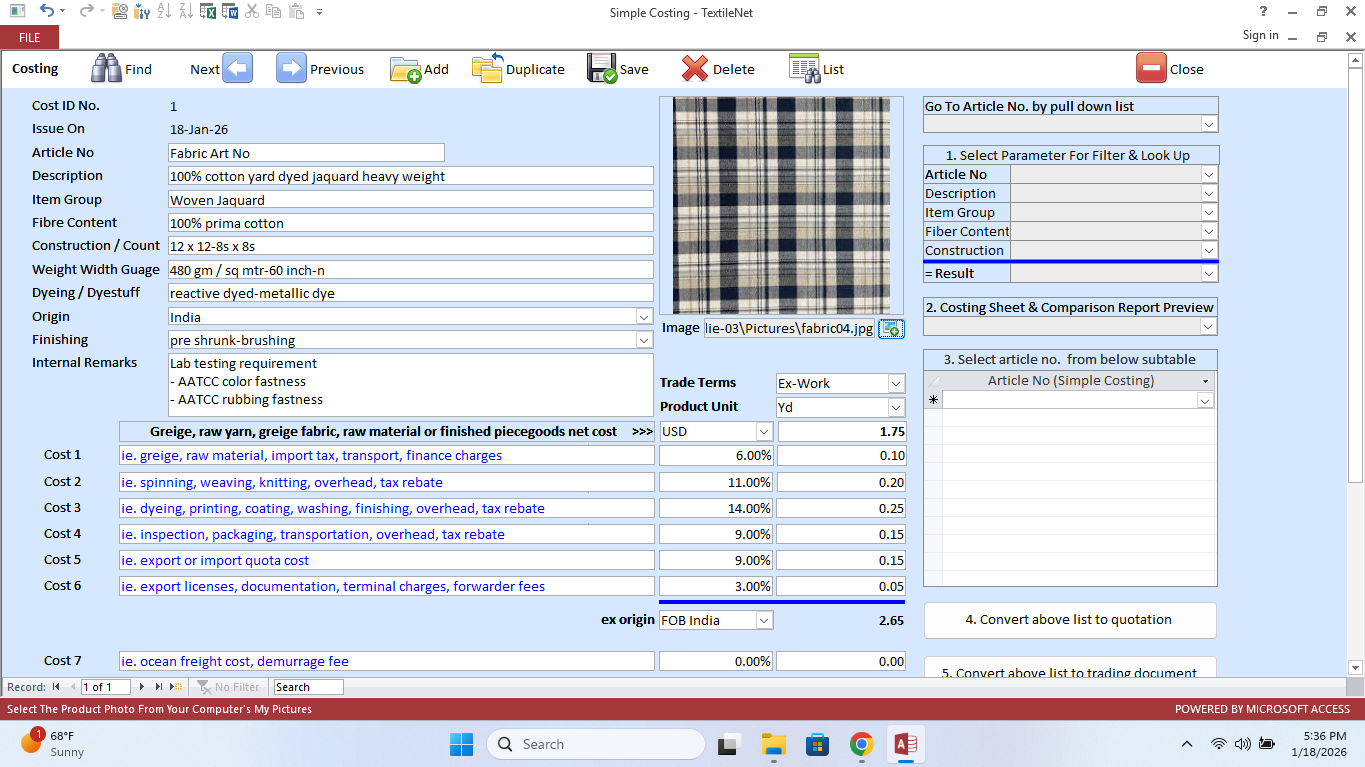This screenshot has width=1365, height=767.
Task: Click the plaid fabric image preview
Action: point(781,205)
